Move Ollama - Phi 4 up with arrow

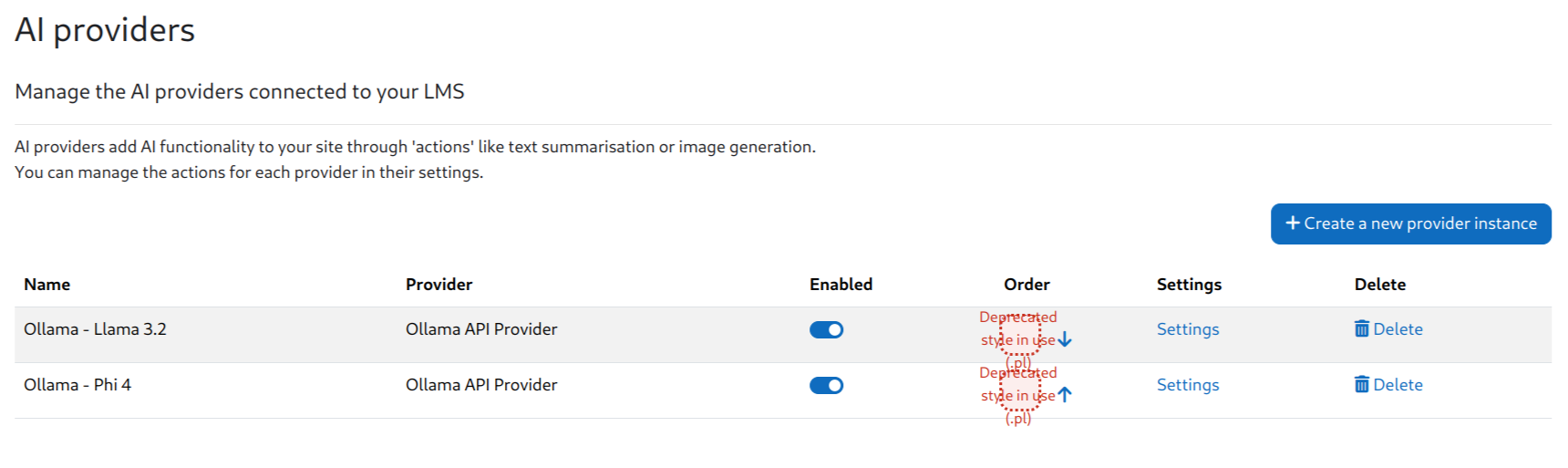(1065, 395)
